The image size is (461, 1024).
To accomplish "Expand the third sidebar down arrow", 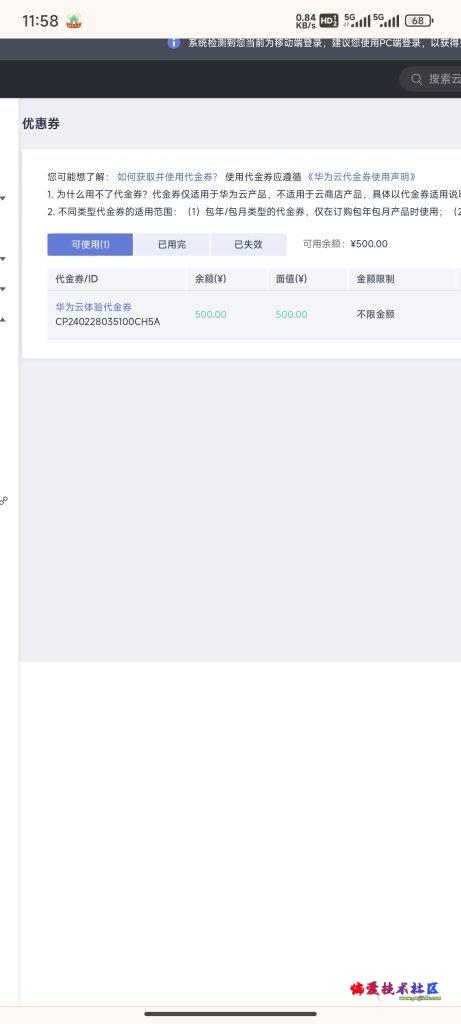I will 3,289.
